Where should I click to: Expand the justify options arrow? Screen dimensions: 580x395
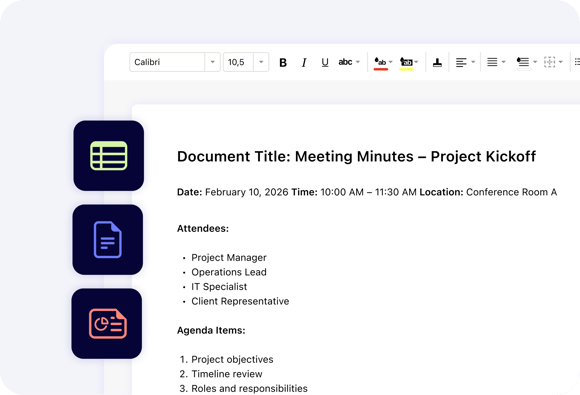pyautogui.click(x=503, y=62)
